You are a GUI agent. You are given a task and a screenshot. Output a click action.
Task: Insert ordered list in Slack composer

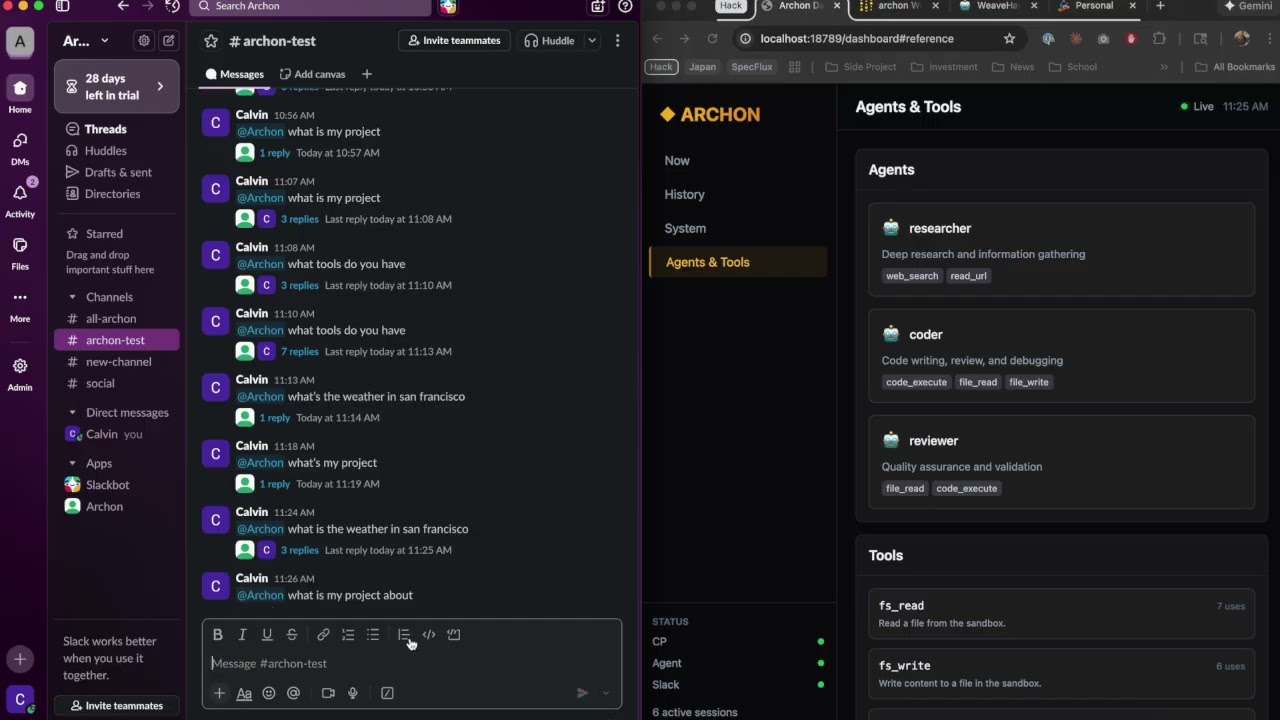[x=348, y=634]
